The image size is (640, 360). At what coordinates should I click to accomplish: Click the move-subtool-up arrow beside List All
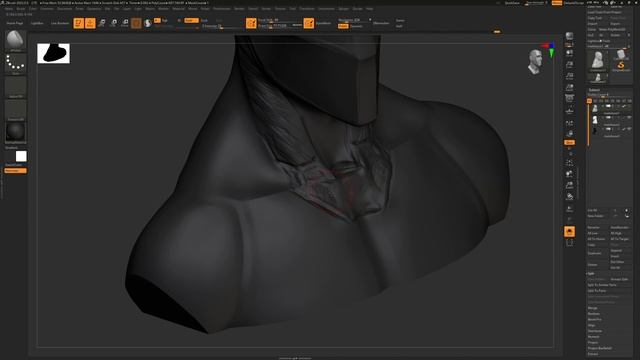(x=615, y=210)
